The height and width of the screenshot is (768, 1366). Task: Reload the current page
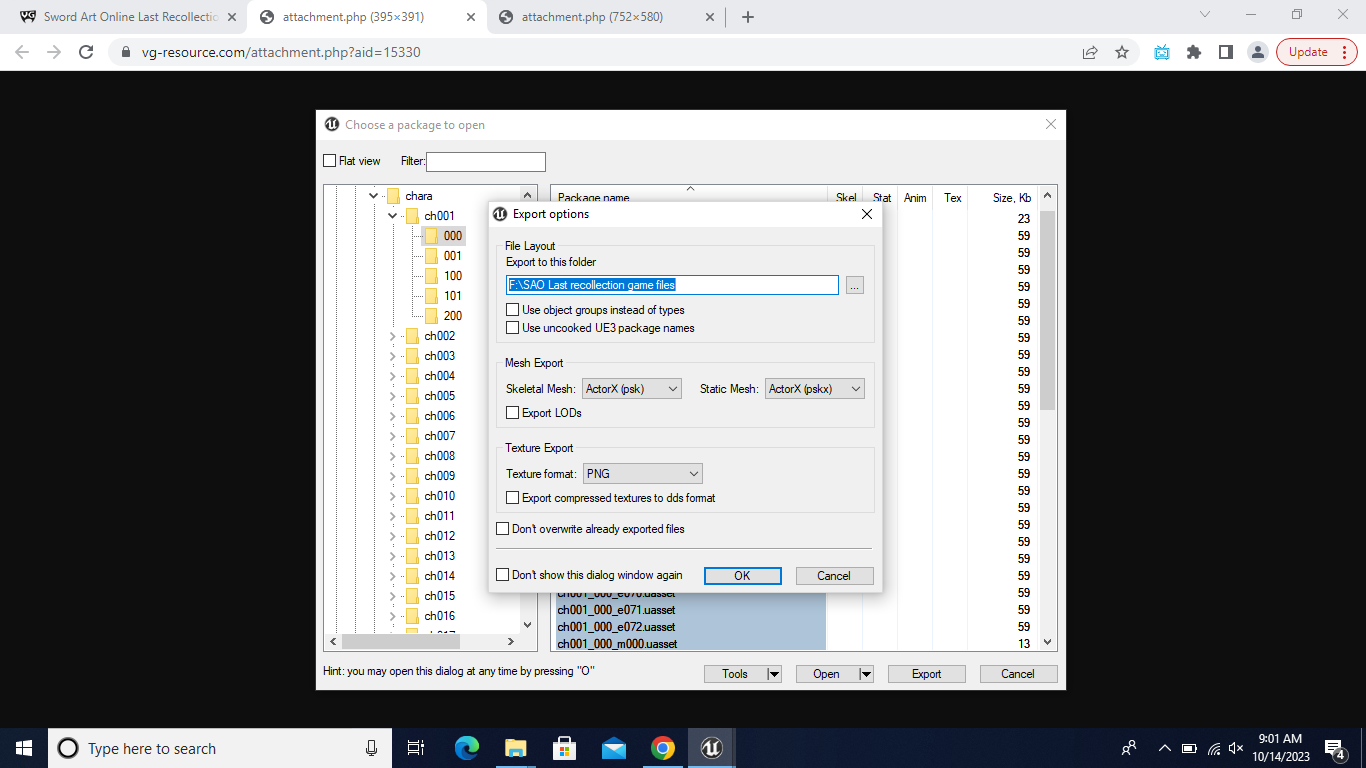click(87, 52)
